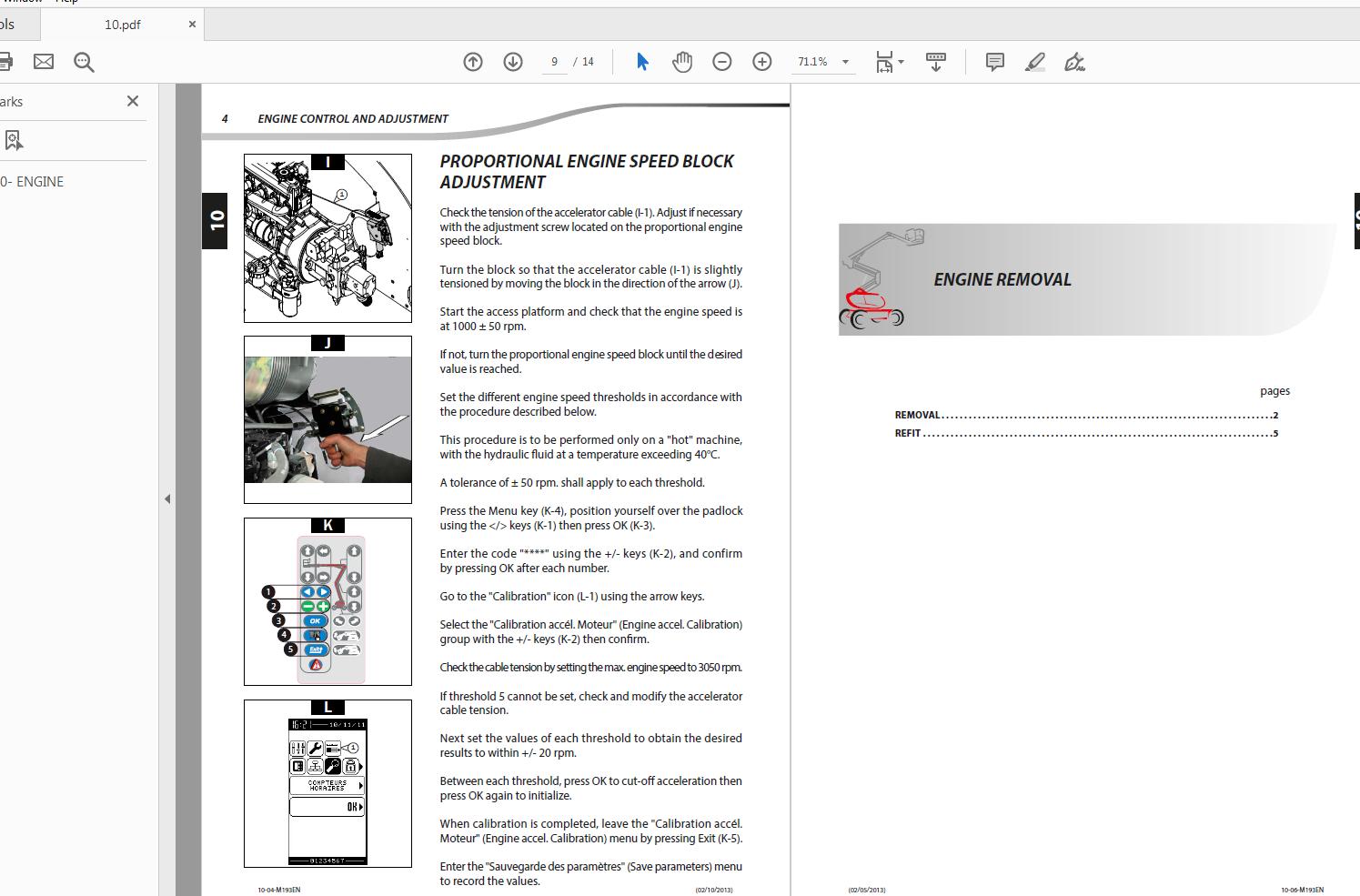This screenshot has height=896, width=1360.
Task: Click the Send file by email envelope icon
Action: pos(44,62)
